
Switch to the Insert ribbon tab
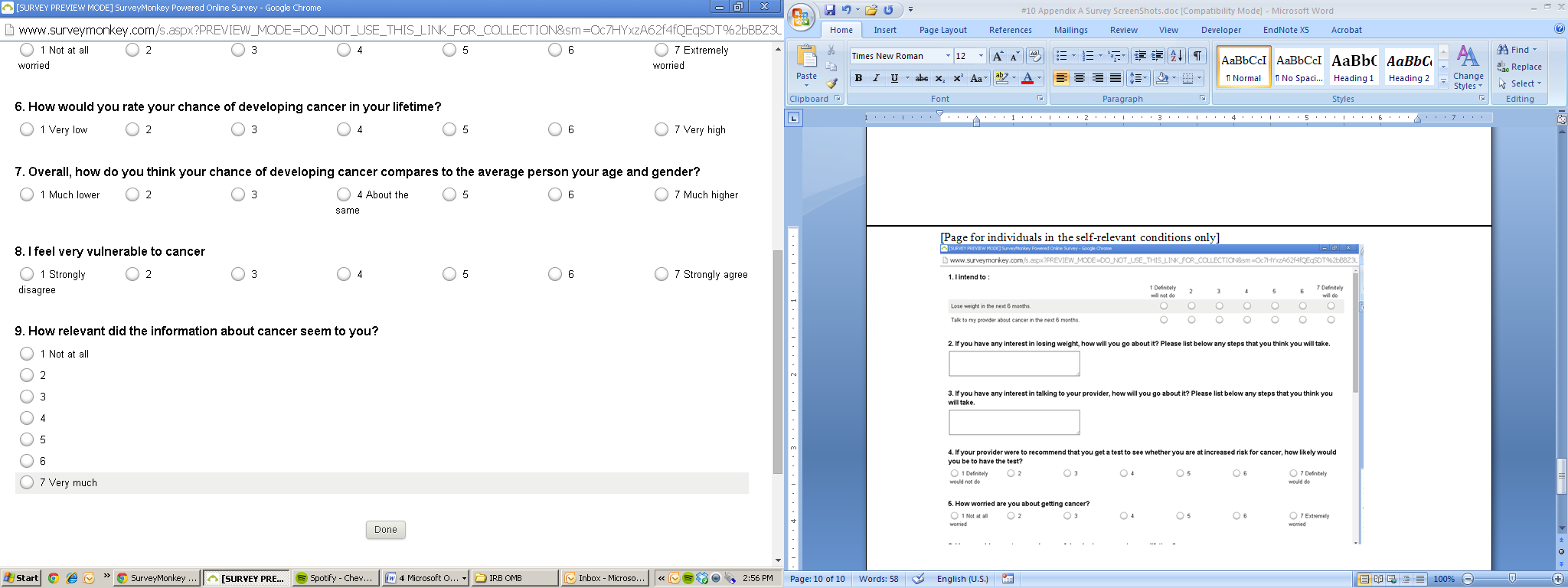coord(885,30)
